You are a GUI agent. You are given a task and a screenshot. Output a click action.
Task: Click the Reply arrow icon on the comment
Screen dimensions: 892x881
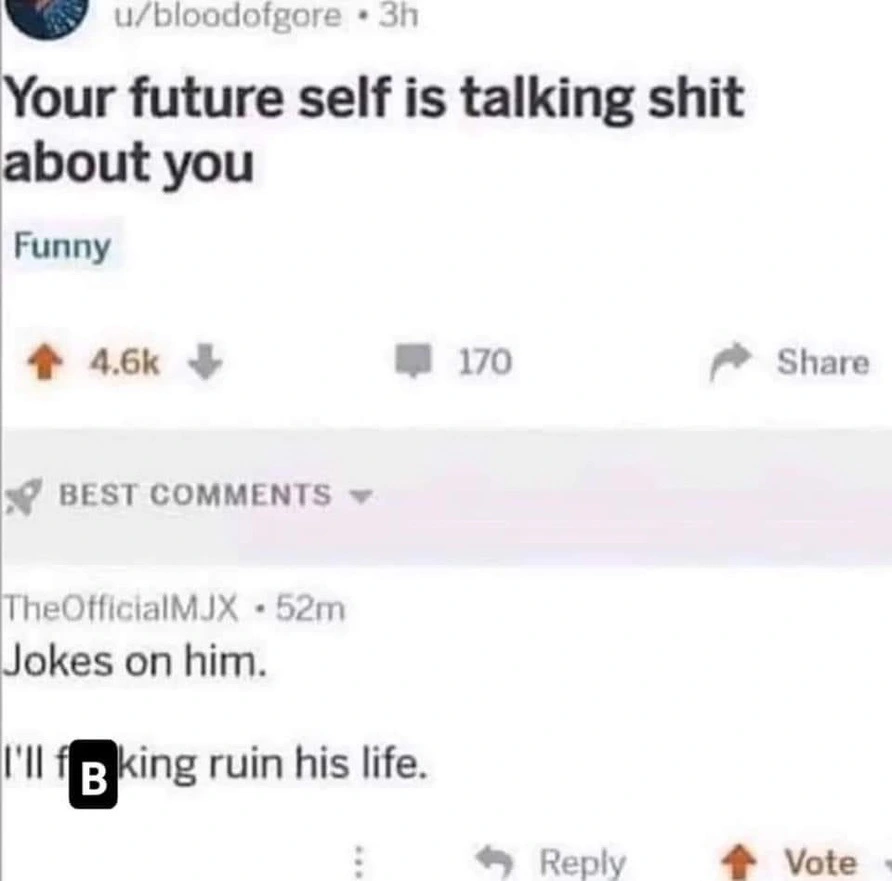tap(495, 862)
